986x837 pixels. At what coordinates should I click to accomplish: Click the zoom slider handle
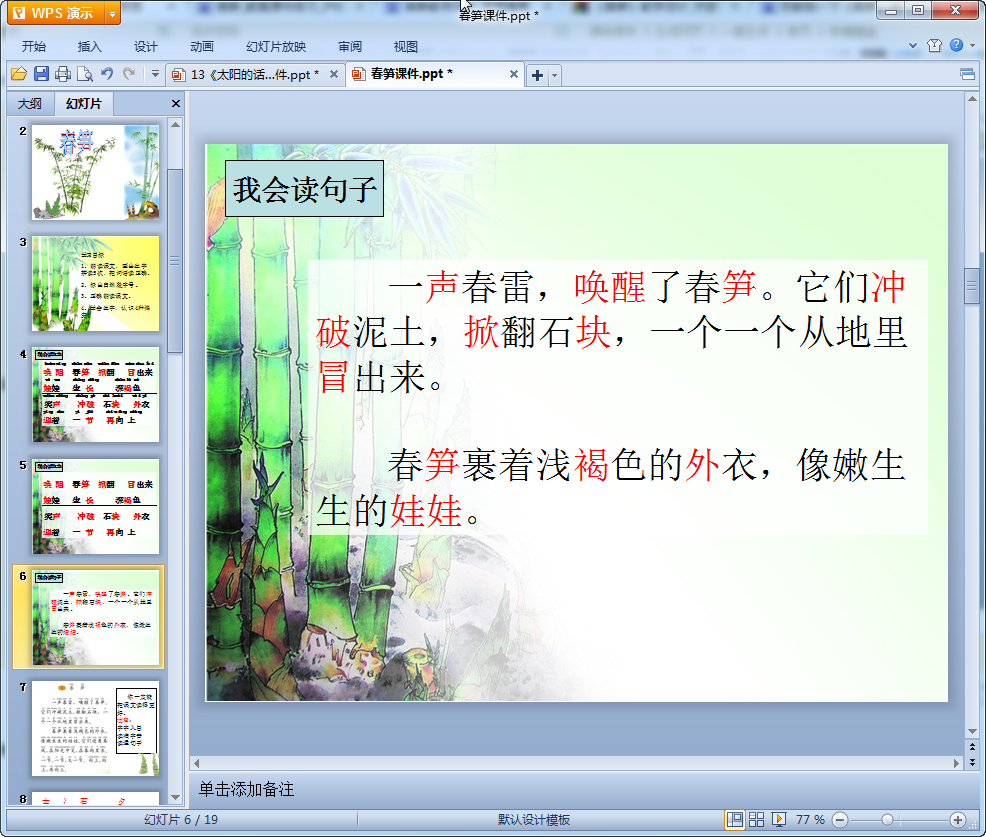(x=887, y=819)
